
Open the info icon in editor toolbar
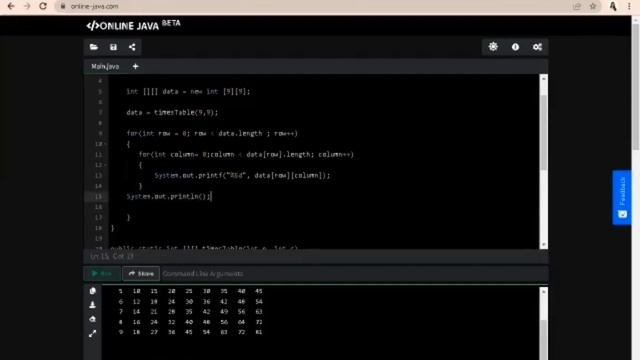coord(515,47)
